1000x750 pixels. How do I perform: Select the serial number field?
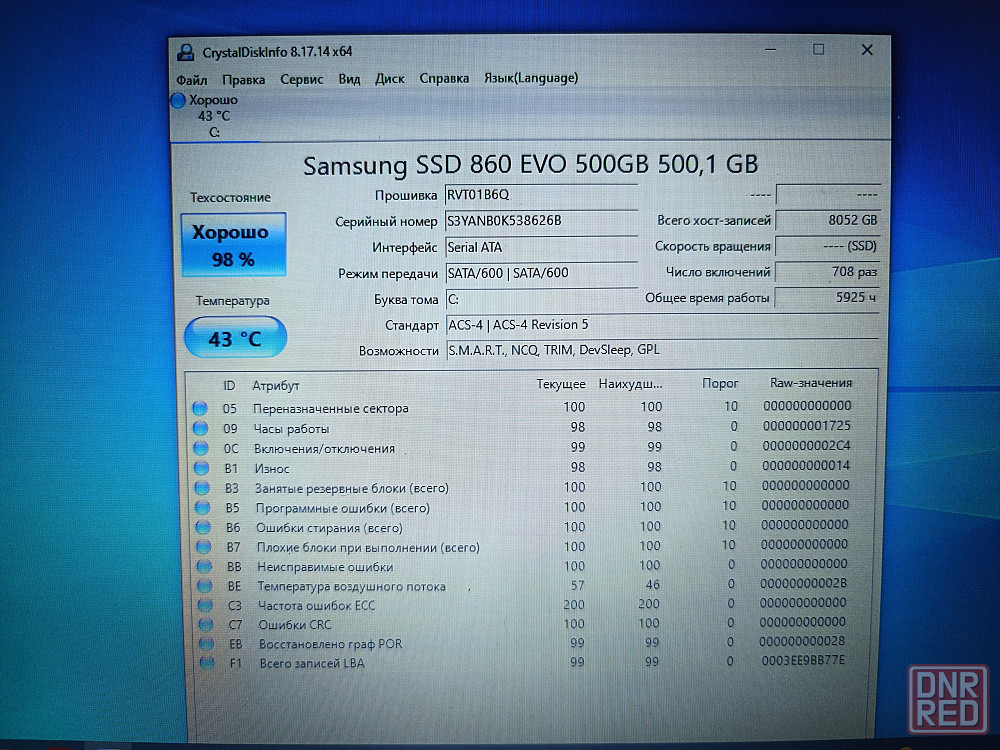540,221
